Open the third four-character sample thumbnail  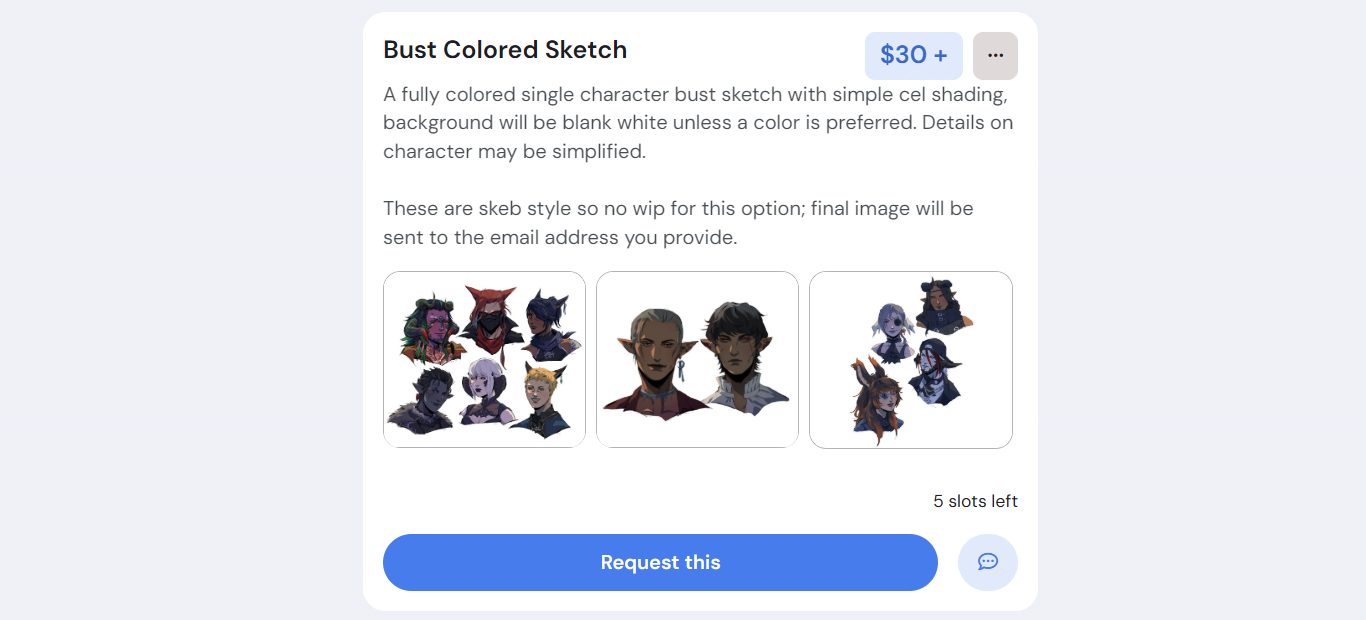pyautogui.click(x=910, y=360)
